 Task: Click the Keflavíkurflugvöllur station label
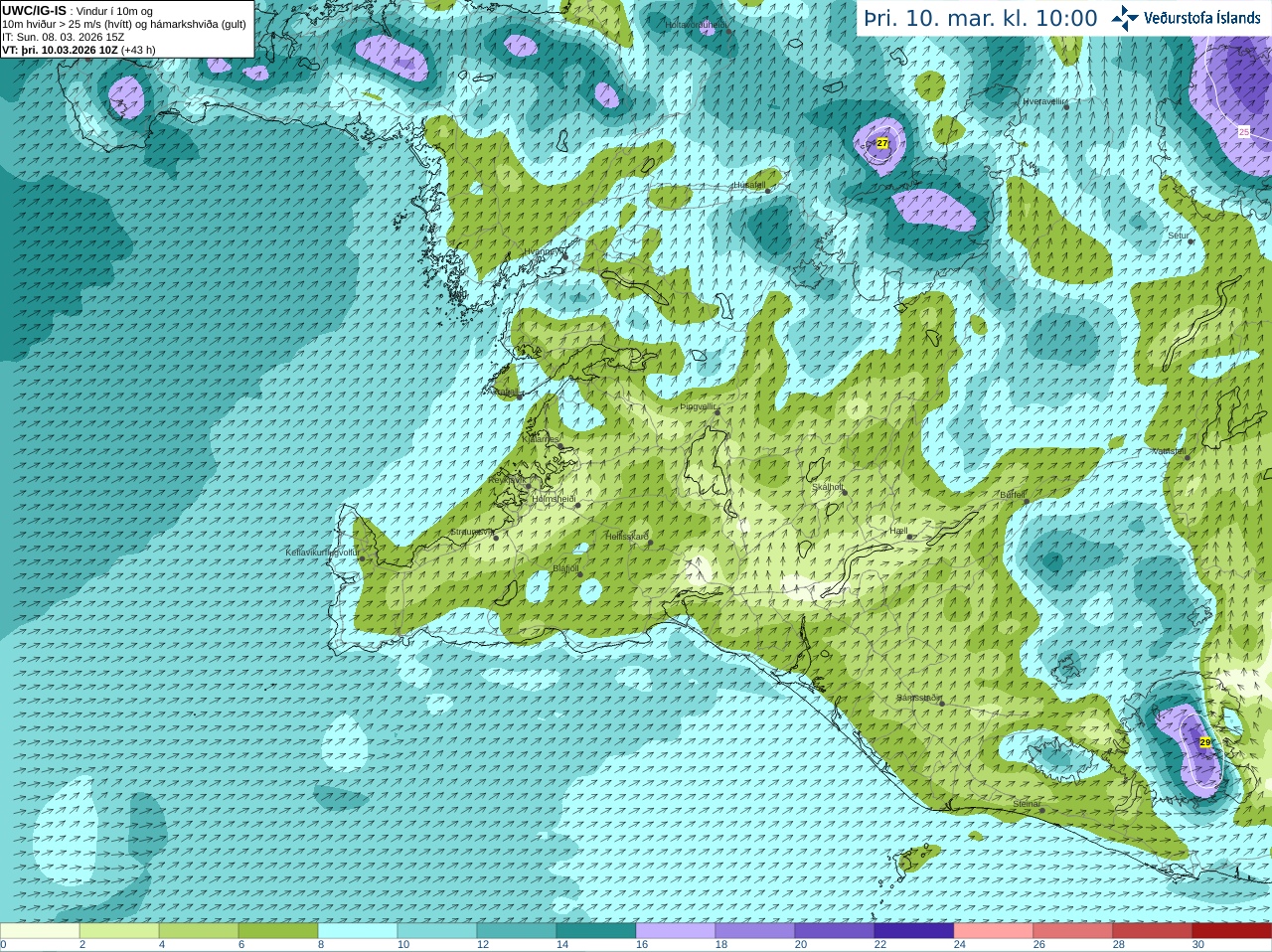[x=322, y=553]
